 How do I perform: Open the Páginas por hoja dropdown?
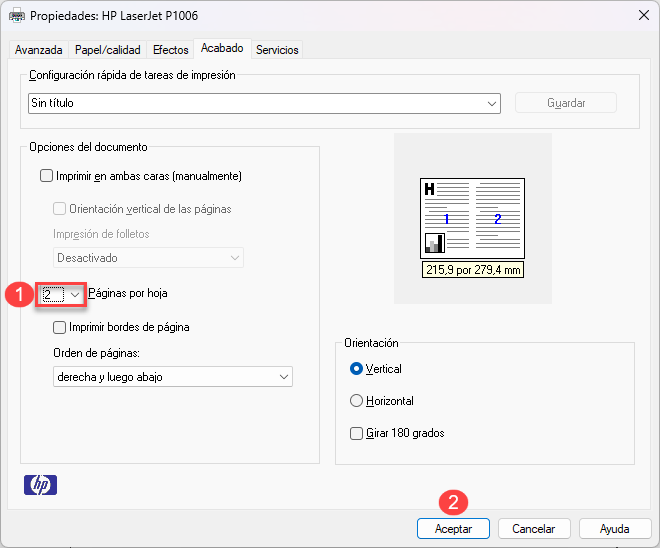click(x=61, y=294)
